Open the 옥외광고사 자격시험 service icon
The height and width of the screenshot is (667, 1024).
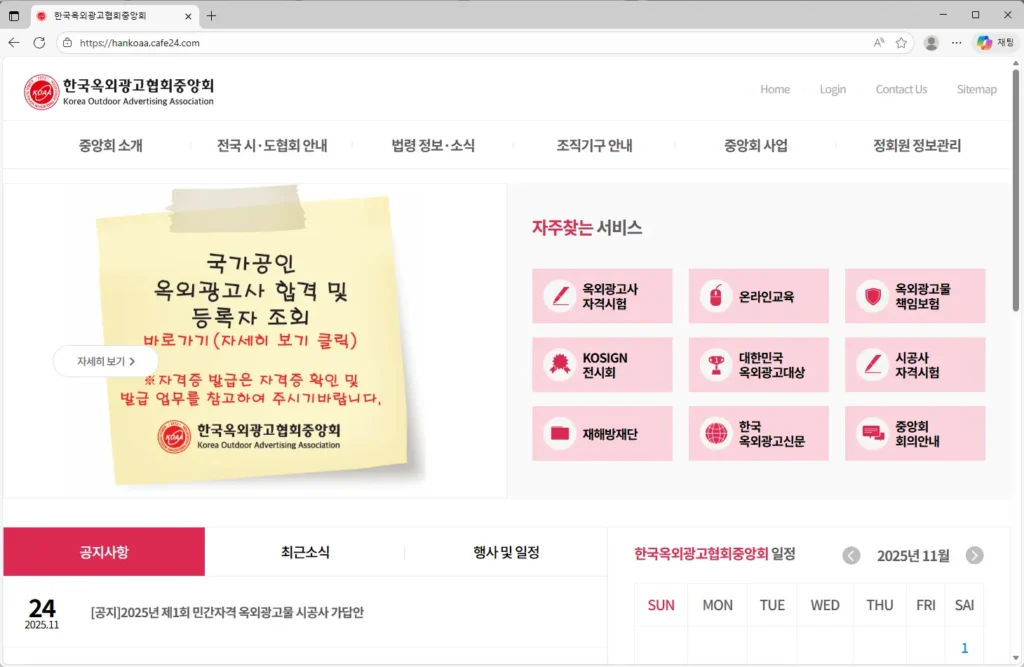tap(602, 295)
